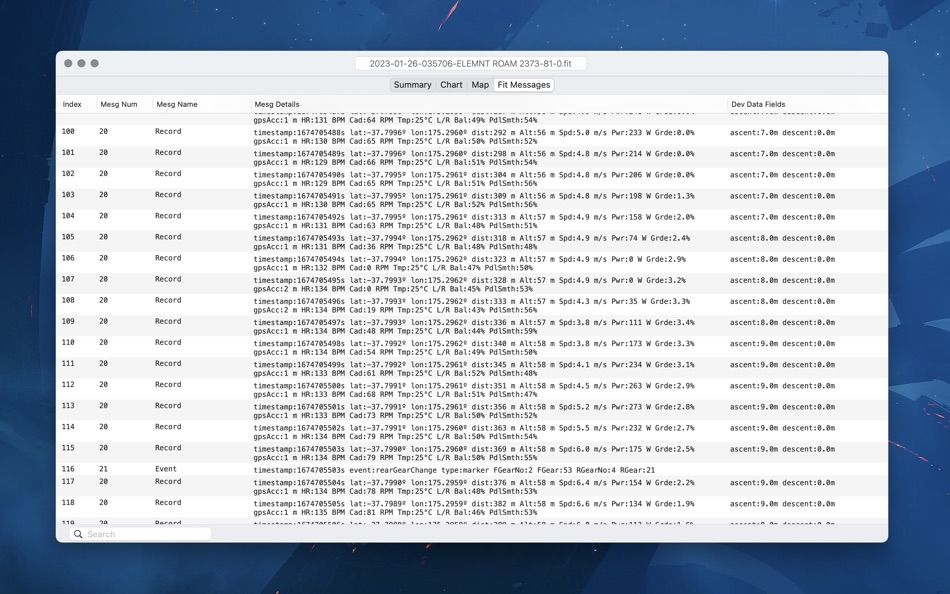
Task: Select row with index 112
Action: click(x=472, y=390)
